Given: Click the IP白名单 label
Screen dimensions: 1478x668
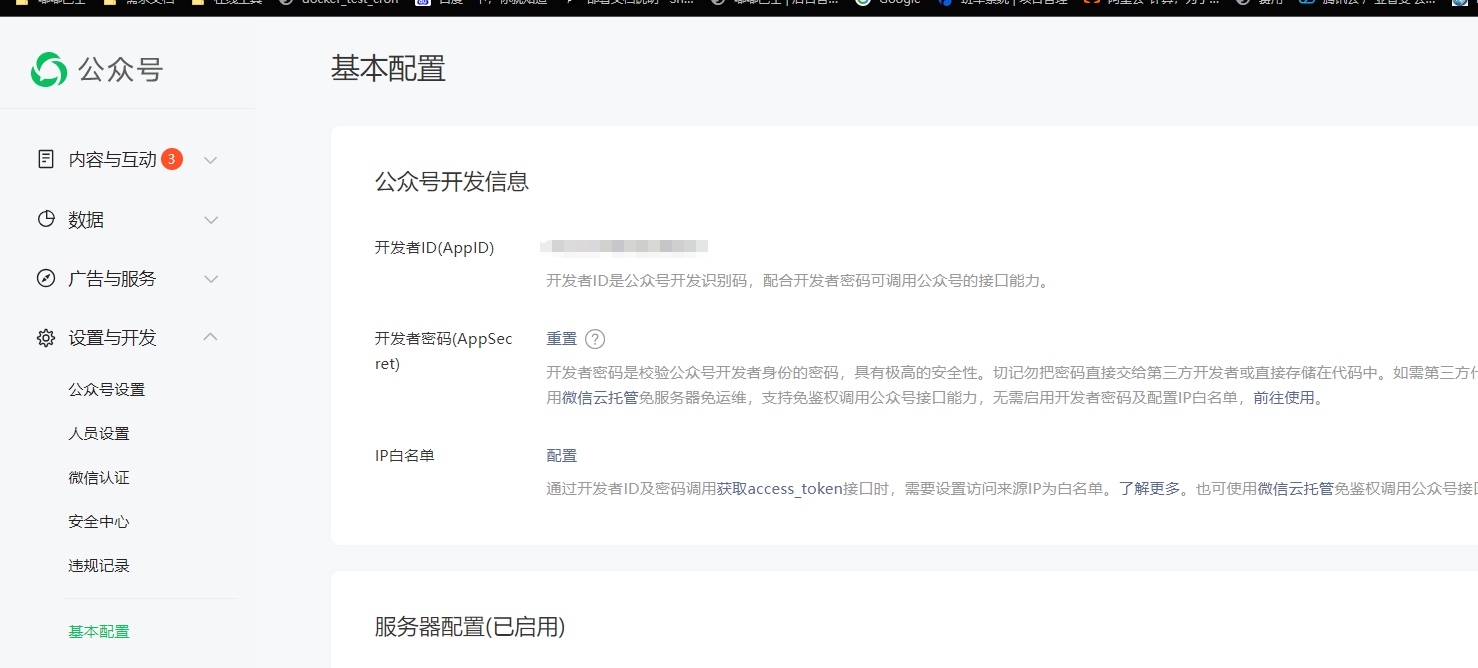Looking at the screenshot, I should click(x=405, y=456).
